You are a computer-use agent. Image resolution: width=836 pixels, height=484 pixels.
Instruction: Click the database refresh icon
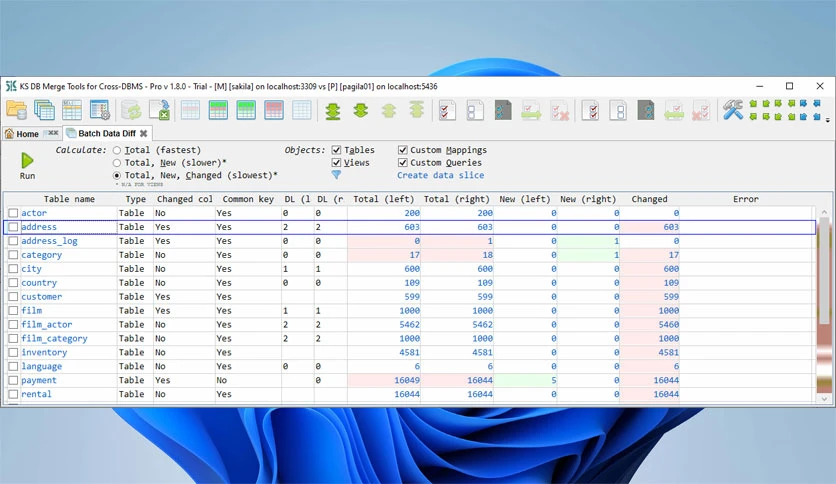131,110
